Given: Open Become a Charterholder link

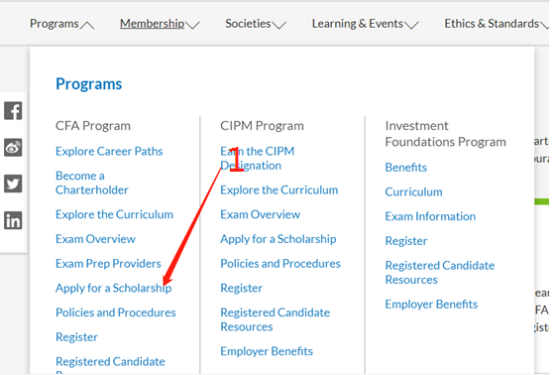Looking at the screenshot, I should tap(92, 183).
